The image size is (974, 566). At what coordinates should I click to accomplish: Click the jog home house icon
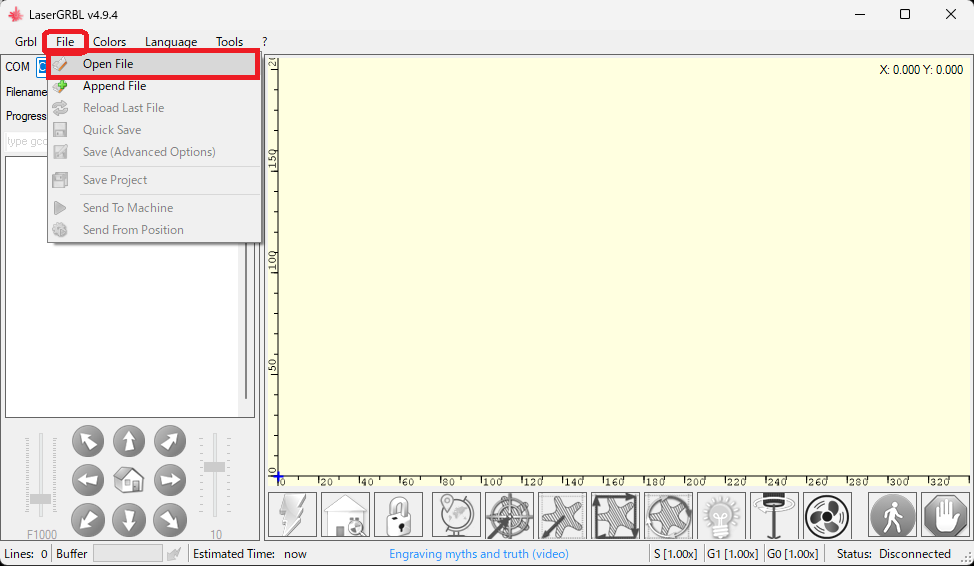[129, 480]
